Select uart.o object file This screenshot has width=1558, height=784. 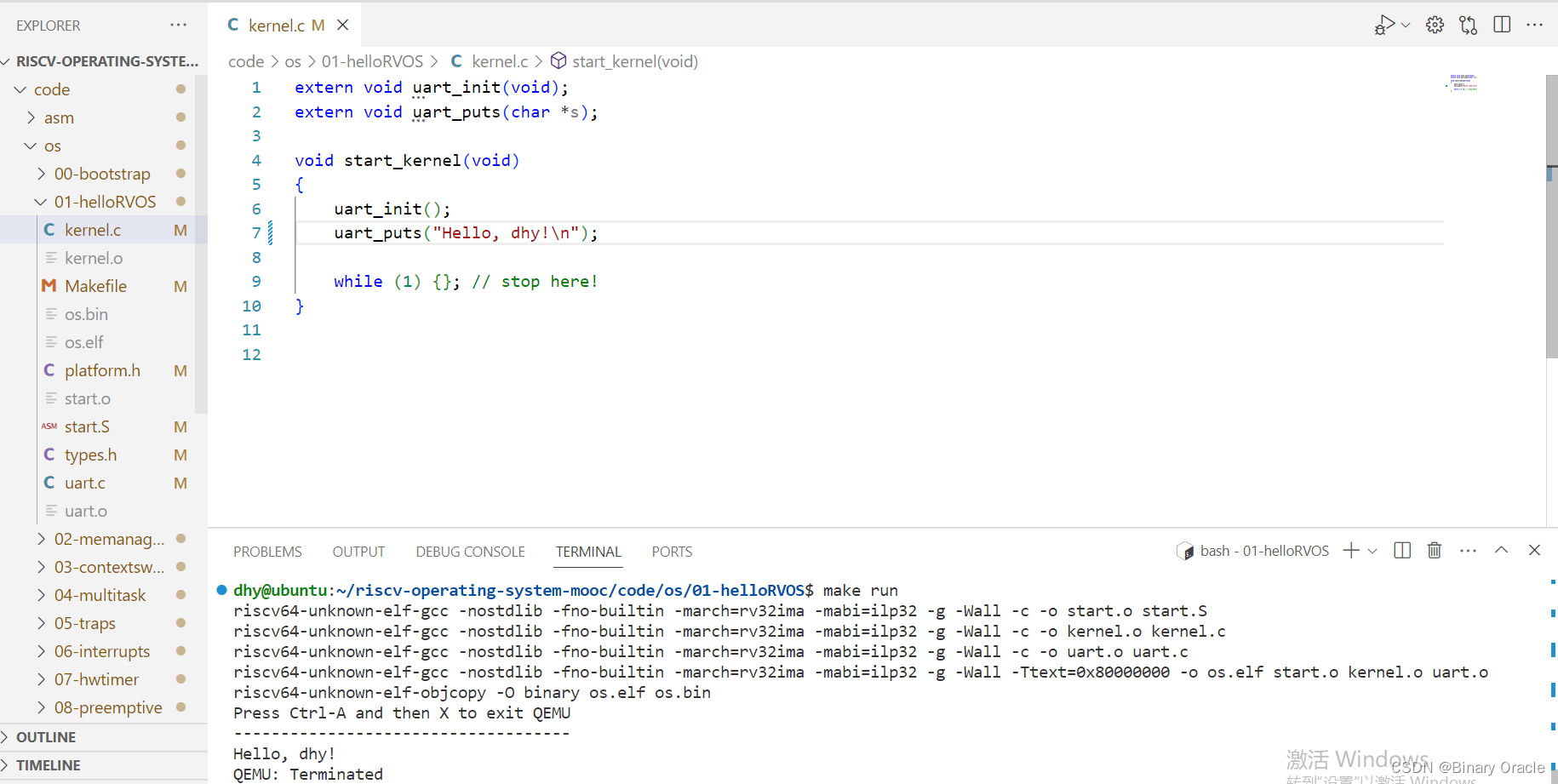[x=104, y=511]
